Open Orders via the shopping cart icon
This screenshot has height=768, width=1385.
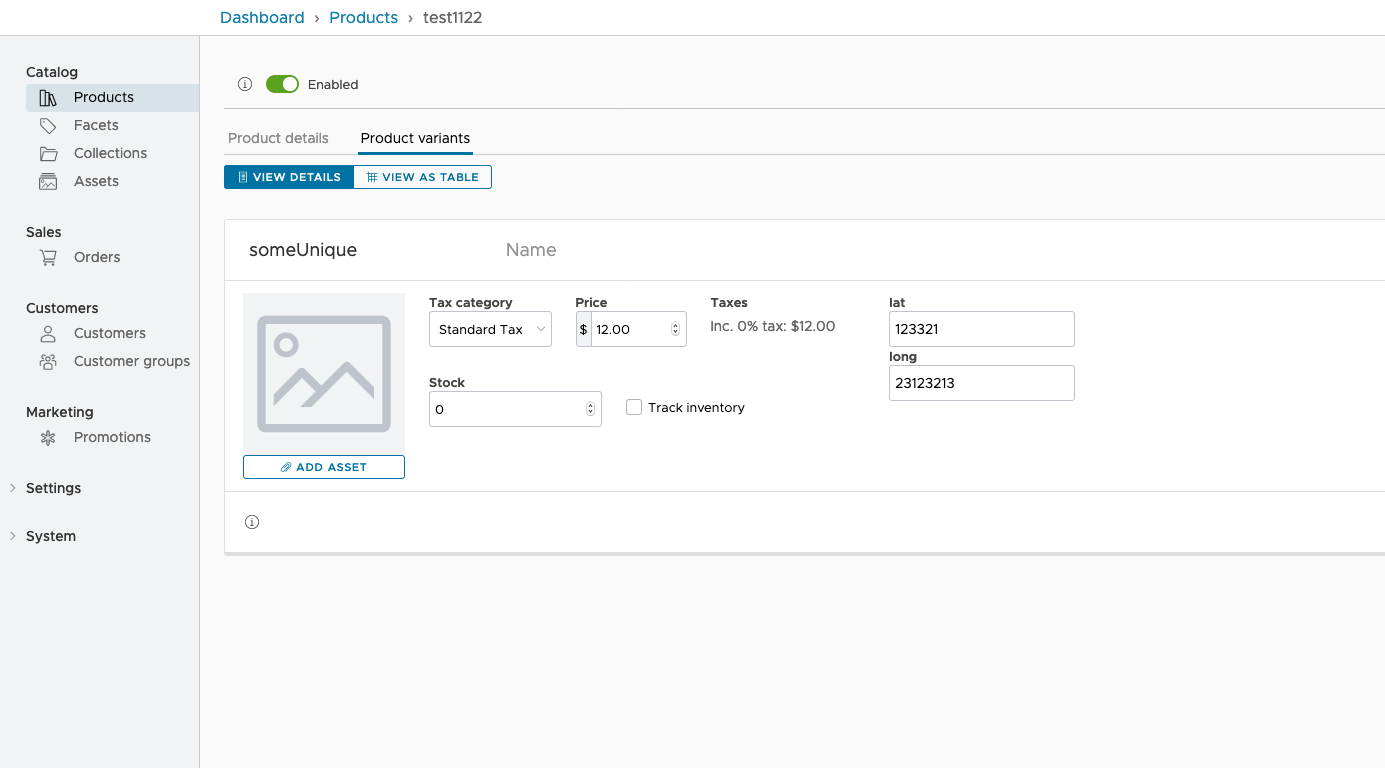[x=48, y=257]
